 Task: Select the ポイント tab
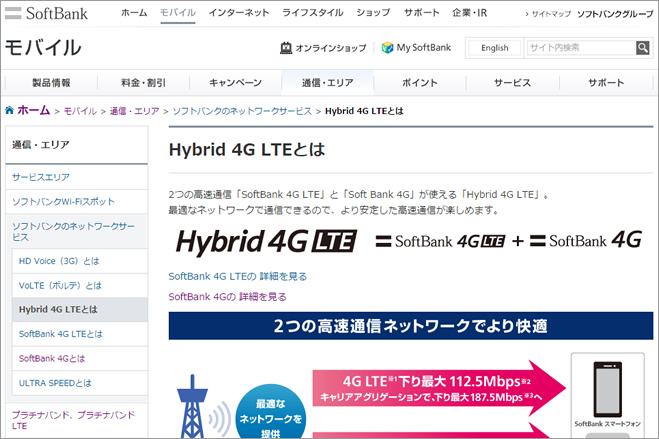(420, 83)
